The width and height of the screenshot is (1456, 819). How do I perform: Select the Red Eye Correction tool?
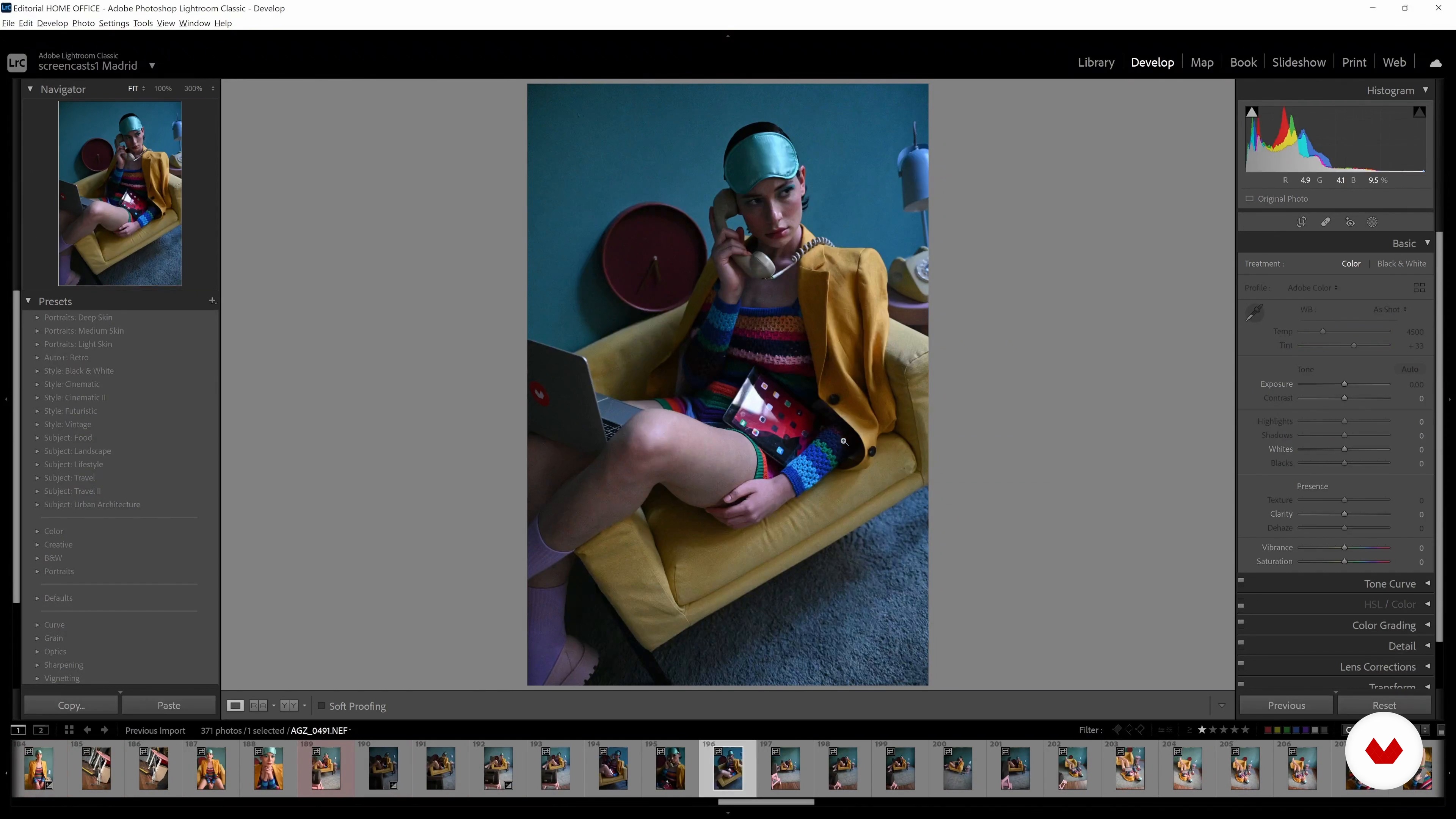(1350, 222)
